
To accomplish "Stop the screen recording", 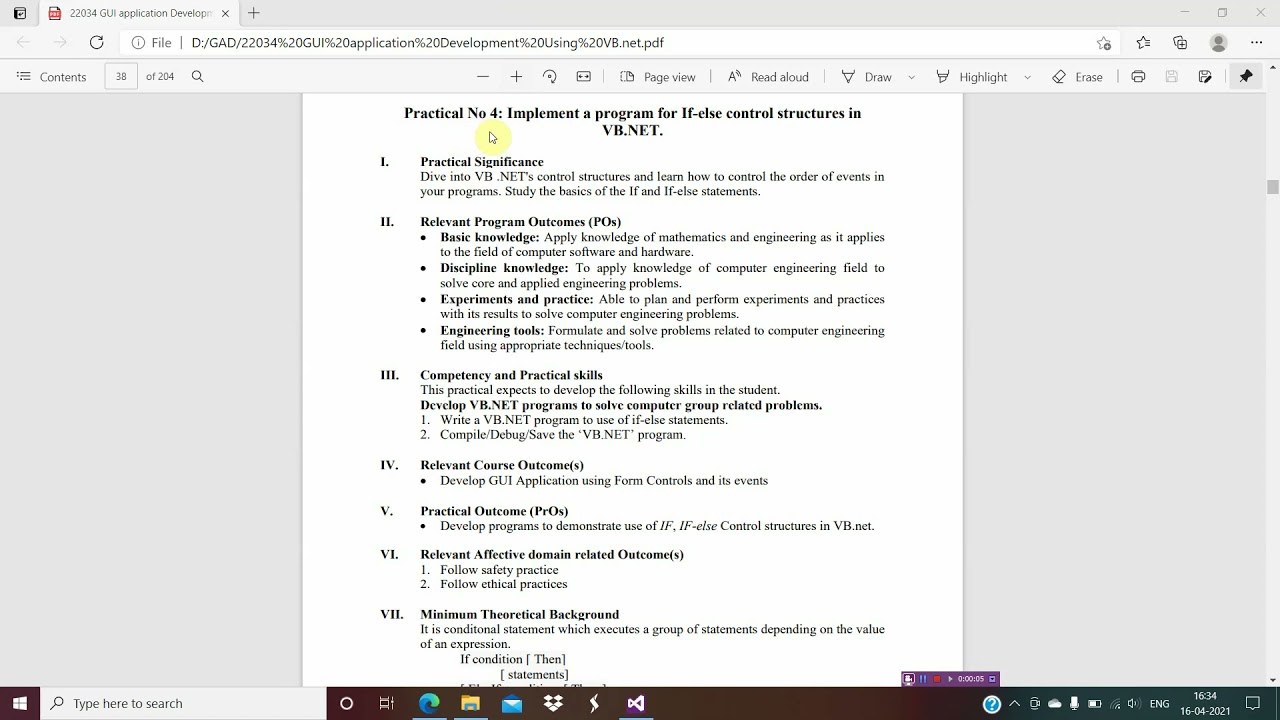I will (937, 679).
